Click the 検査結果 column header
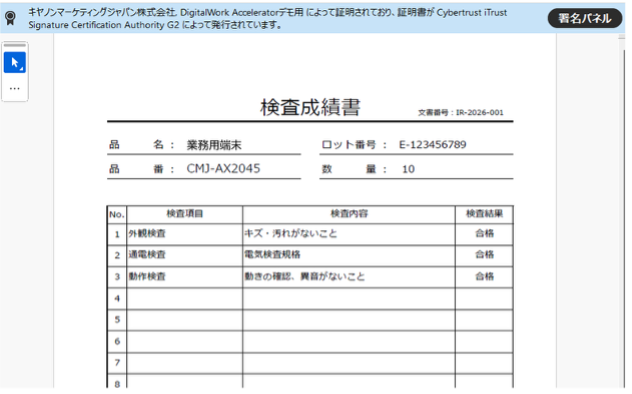 (484, 214)
